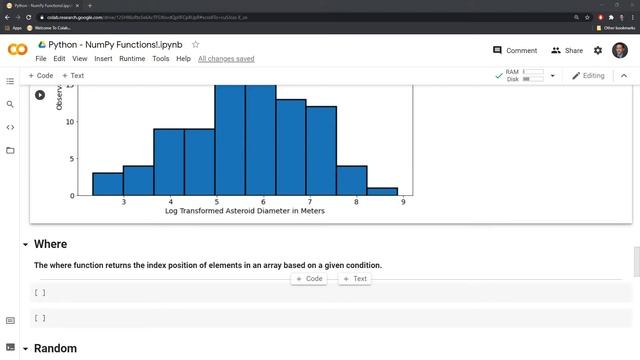The image size is (640, 360).
Task: Open the Apps bookmark
Action: click(x=13, y=28)
